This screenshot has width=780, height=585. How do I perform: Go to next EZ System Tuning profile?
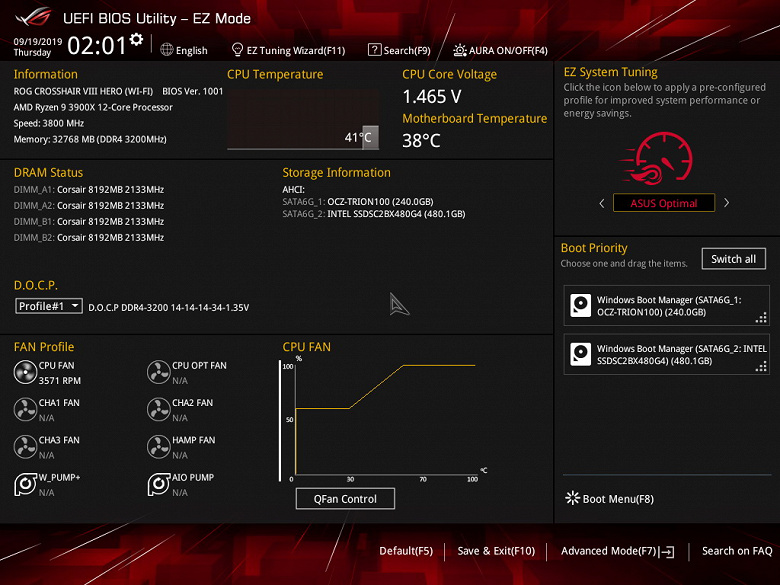tap(726, 202)
